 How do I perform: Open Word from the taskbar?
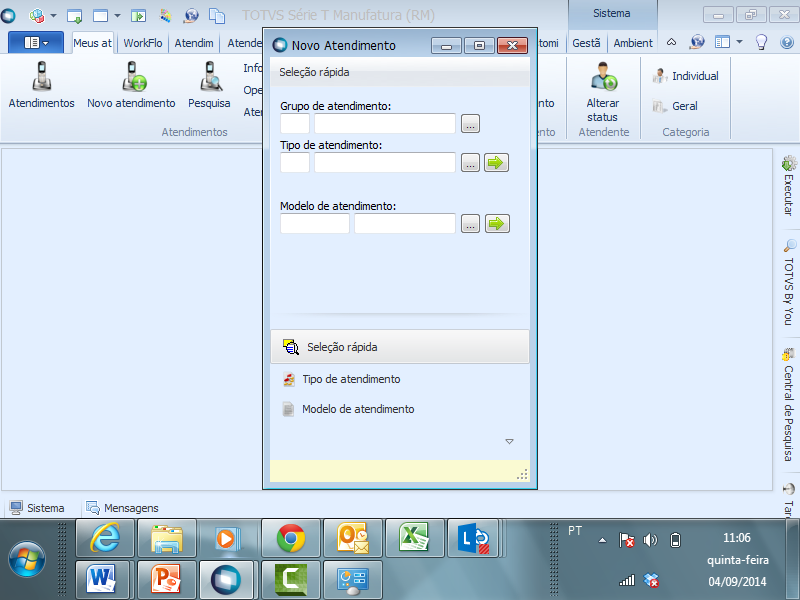(102, 580)
